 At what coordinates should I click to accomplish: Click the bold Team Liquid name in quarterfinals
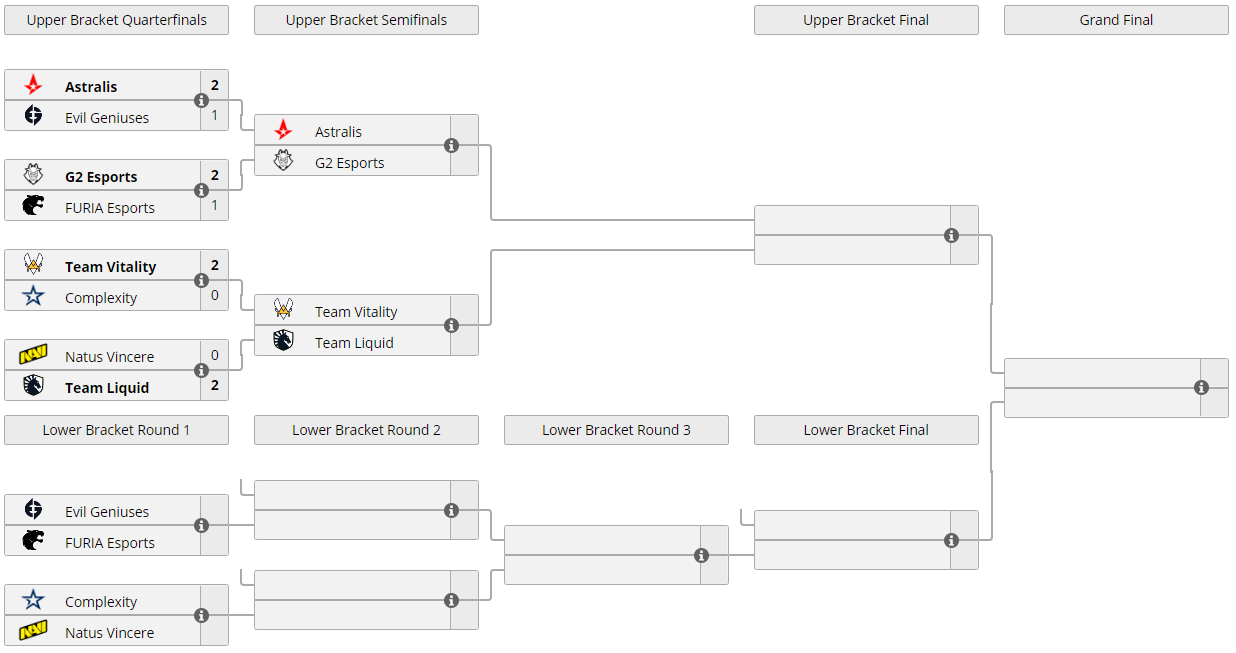(107, 388)
